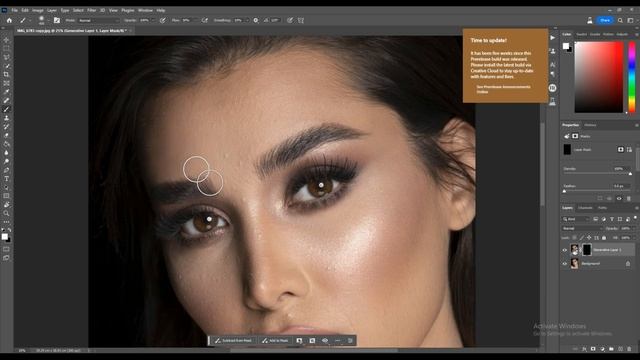Switch to the Channels tab
The width and height of the screenshot is (640, 360).
pyautogui.click(x=585, y=208)
